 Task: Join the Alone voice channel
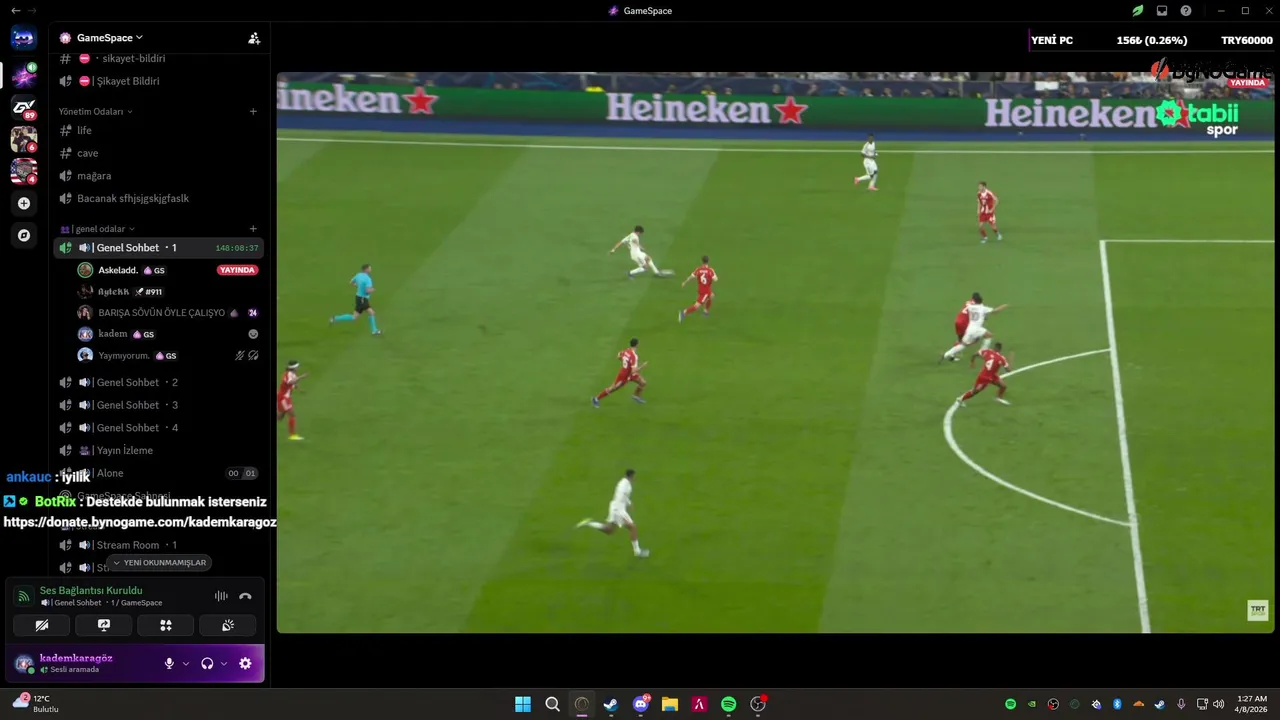[159, 473]
